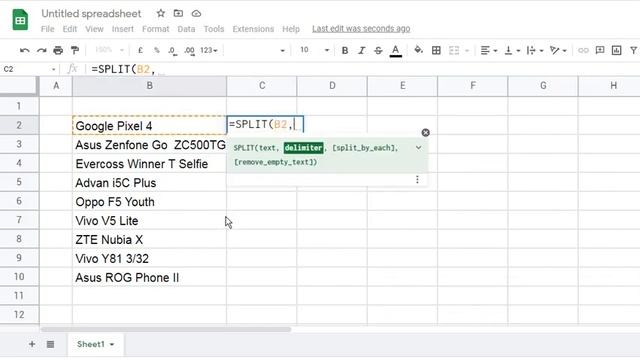This screenshot has height=360, width=640.
Task: Click the Insert chart icon
Action: (616, 50)
